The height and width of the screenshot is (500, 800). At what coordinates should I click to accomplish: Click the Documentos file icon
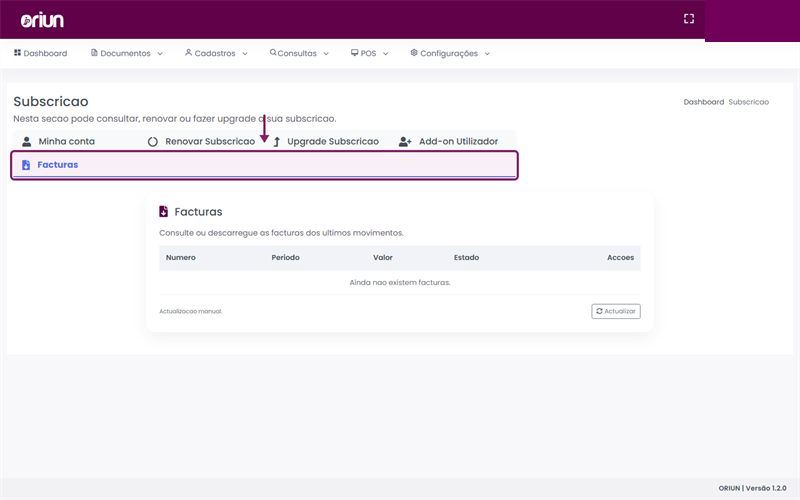tap(94, 53)
